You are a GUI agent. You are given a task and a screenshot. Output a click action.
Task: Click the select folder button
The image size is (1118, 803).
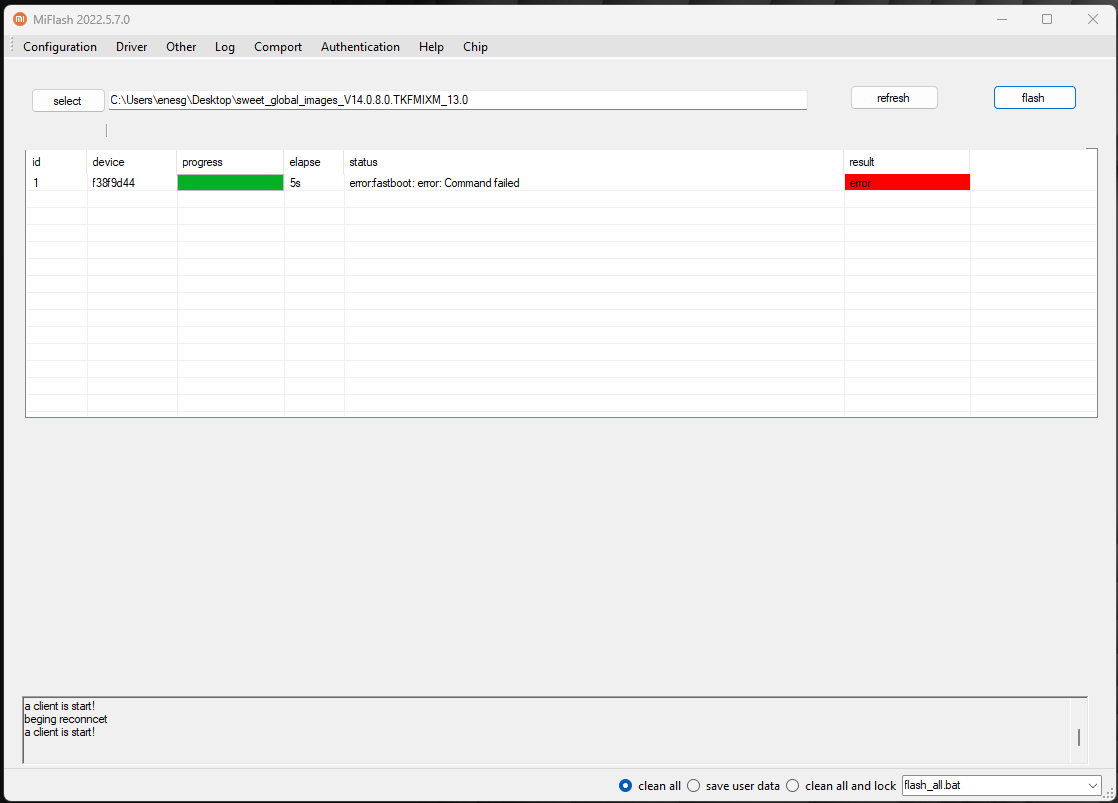click(68, 101)
